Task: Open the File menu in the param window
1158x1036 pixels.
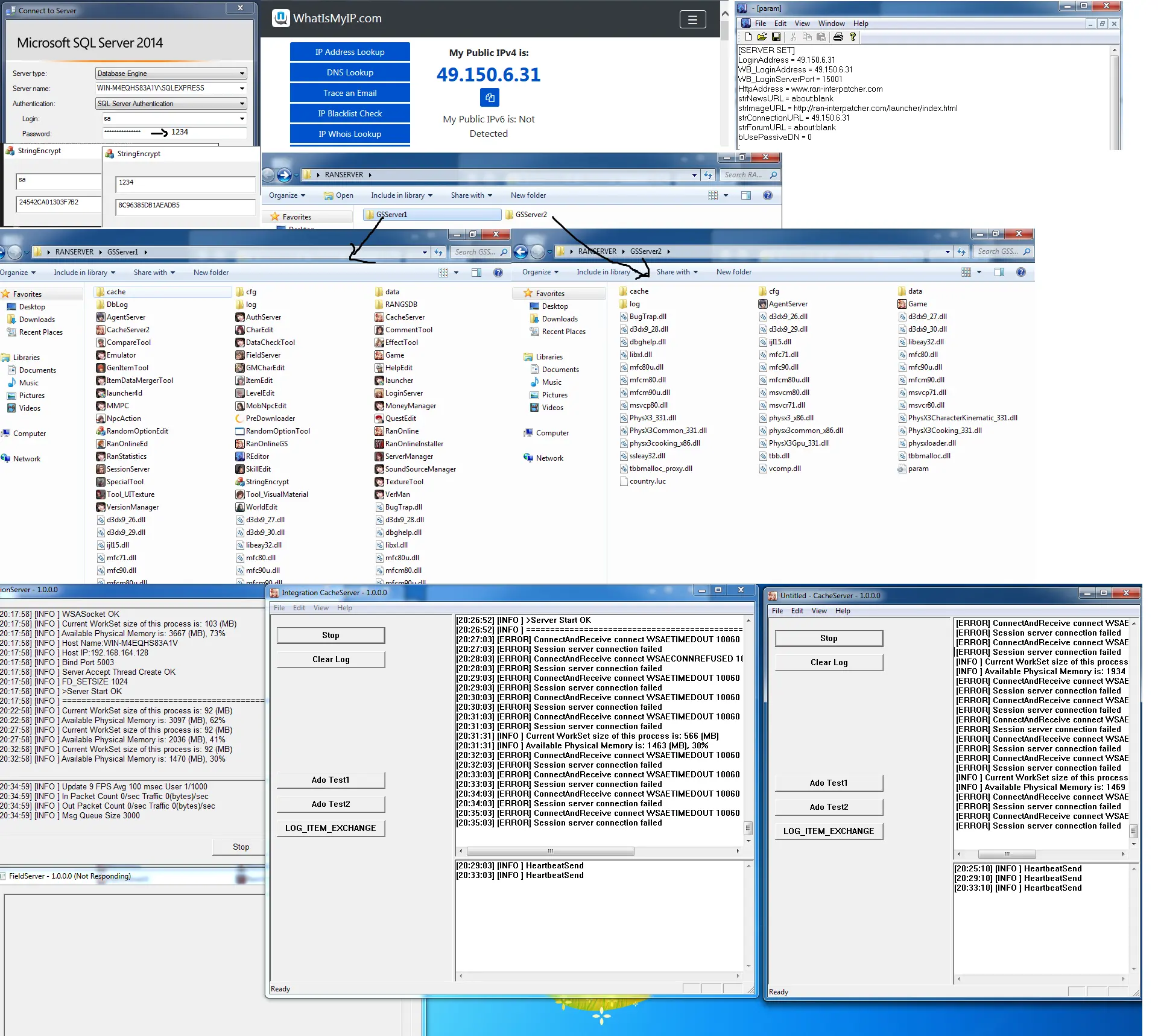Action: click(761, 24)
